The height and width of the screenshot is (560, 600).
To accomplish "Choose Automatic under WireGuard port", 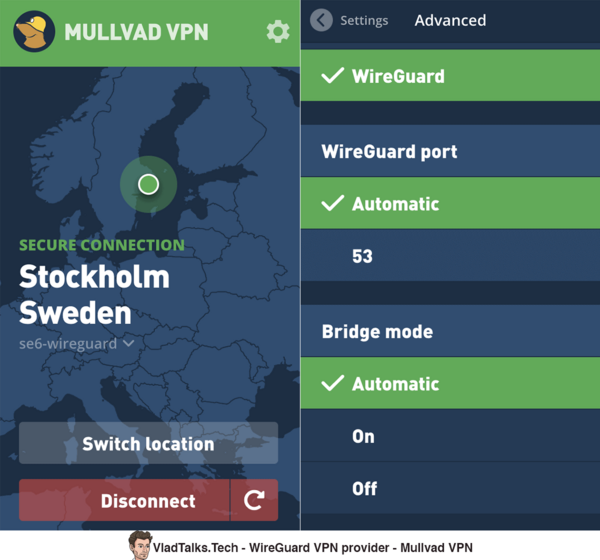I will pos(450,203).
